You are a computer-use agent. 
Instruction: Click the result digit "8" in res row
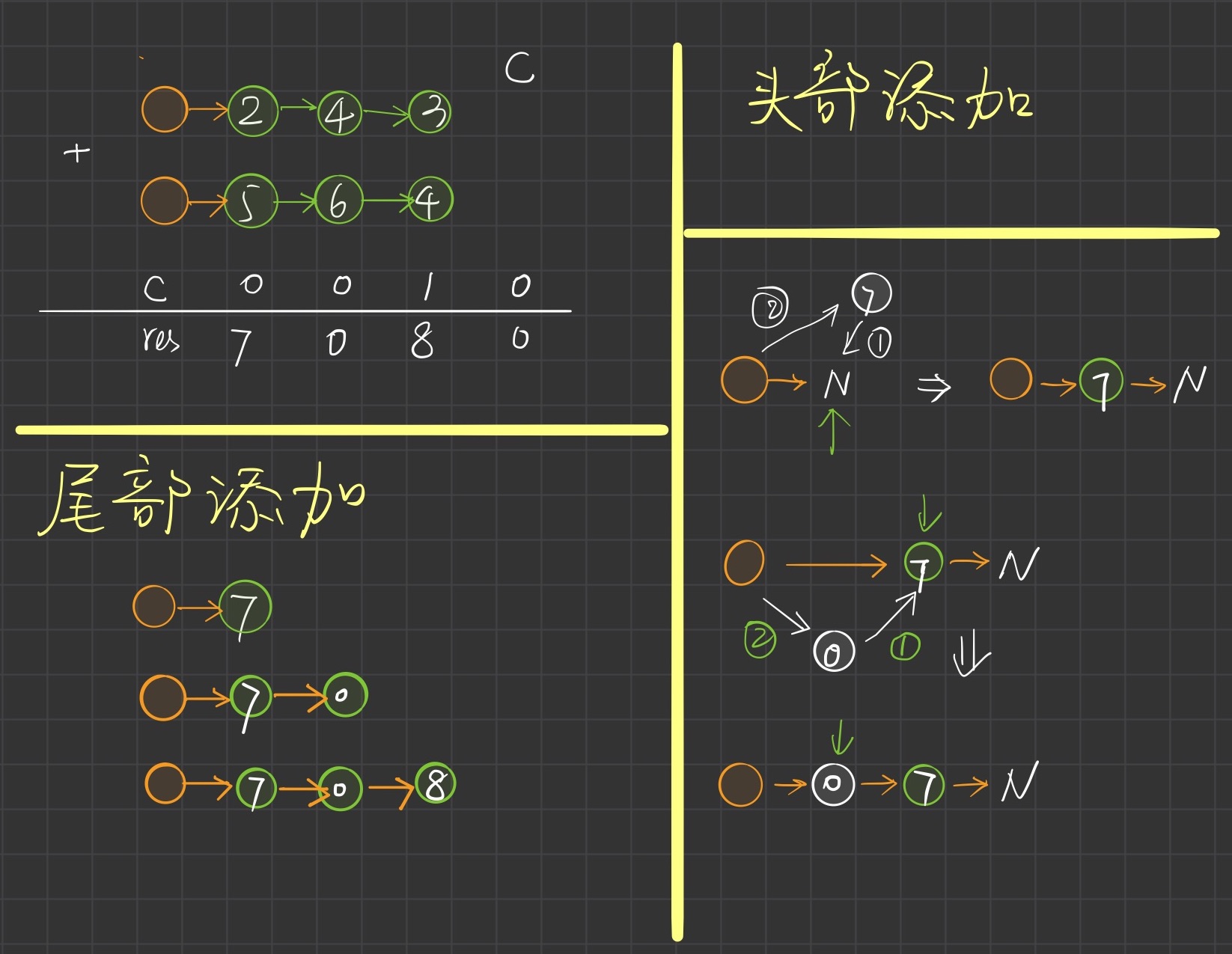pos(422,341)
